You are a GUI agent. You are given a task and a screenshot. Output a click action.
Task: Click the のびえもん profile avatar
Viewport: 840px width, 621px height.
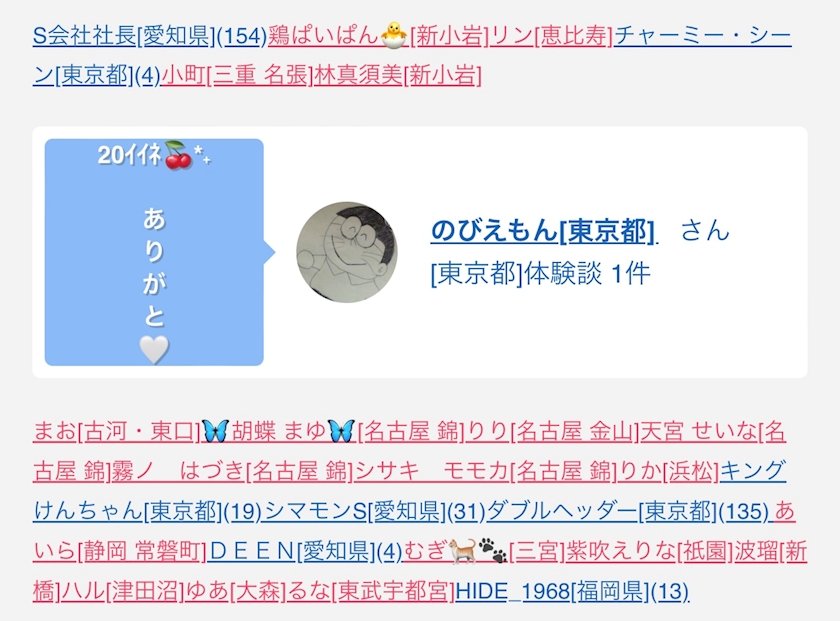click(x=347, y=252)
